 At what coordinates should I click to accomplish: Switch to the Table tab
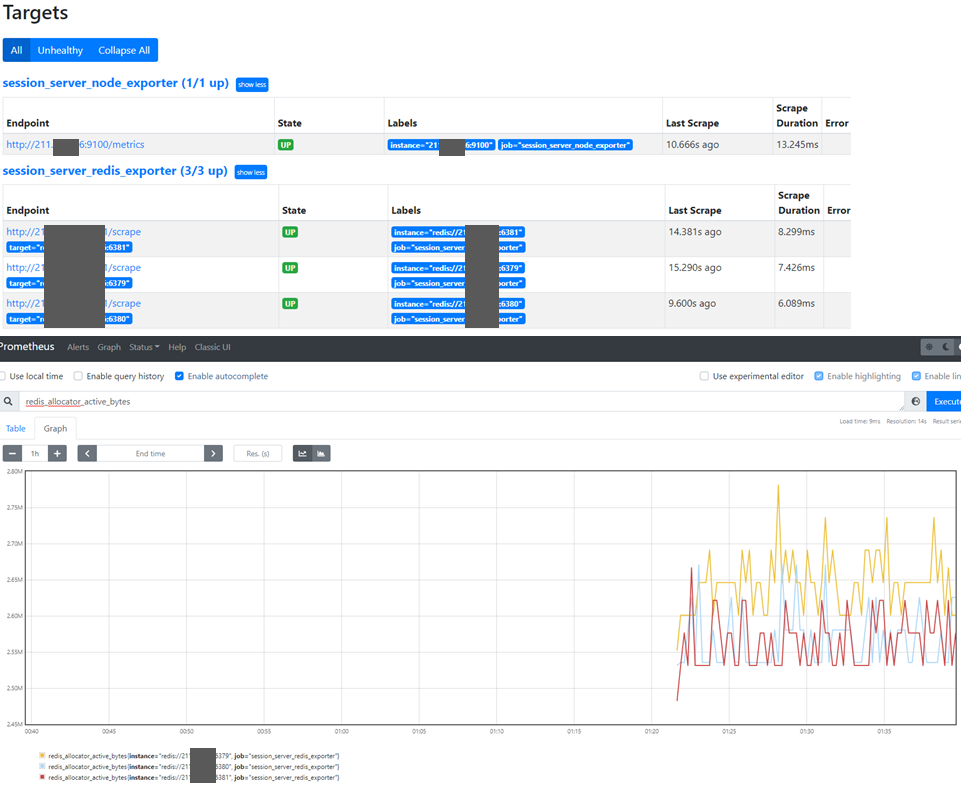point(16,428)
